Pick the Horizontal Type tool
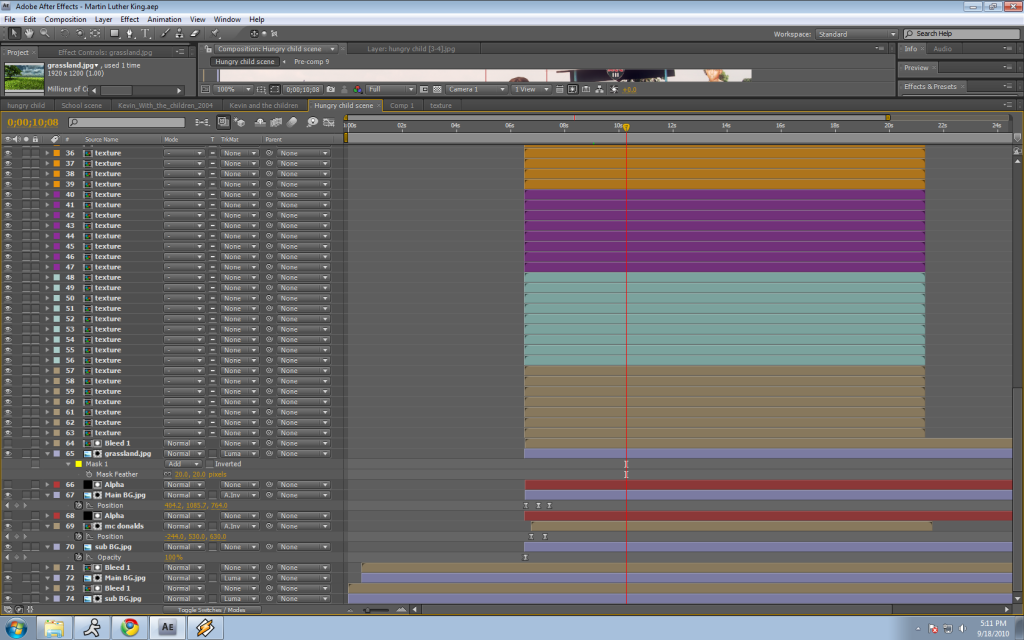 click(x=144, y=33)
